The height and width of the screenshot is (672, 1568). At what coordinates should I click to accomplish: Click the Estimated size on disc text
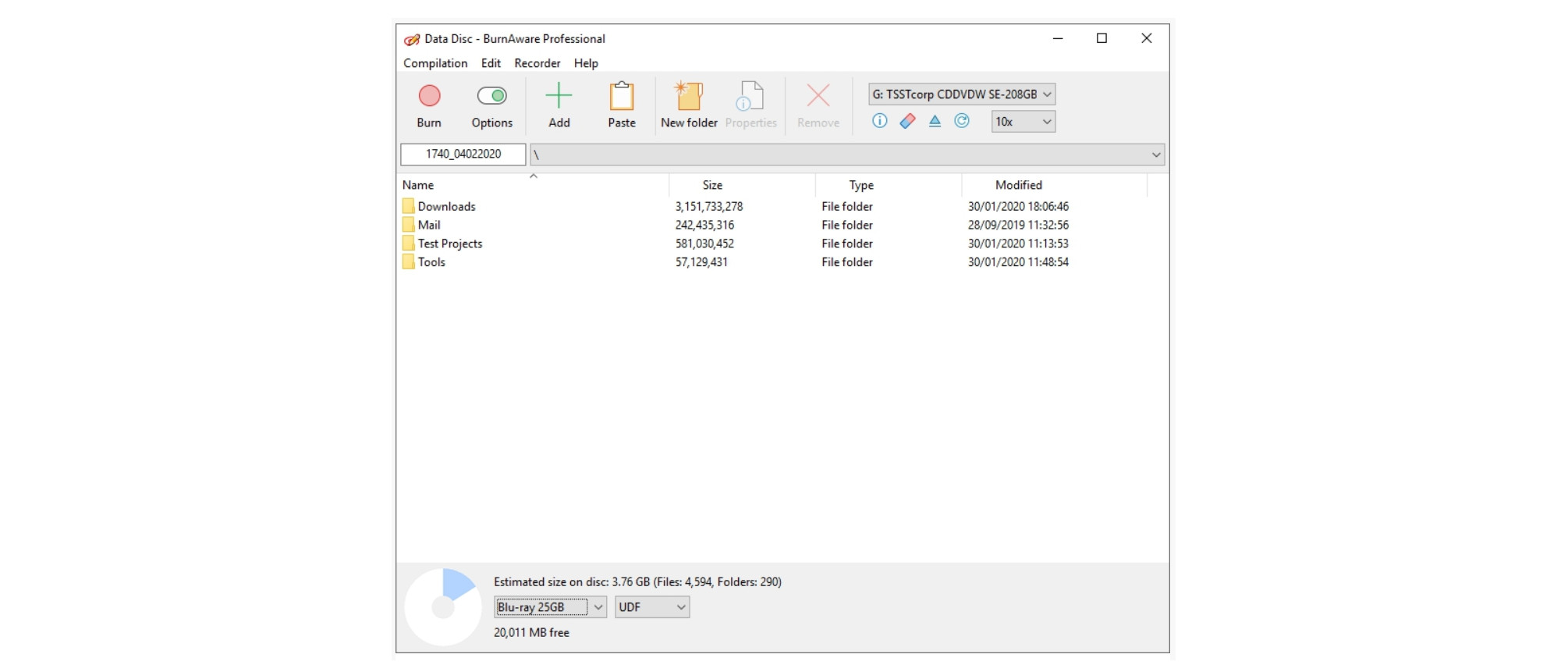(637, 582)
